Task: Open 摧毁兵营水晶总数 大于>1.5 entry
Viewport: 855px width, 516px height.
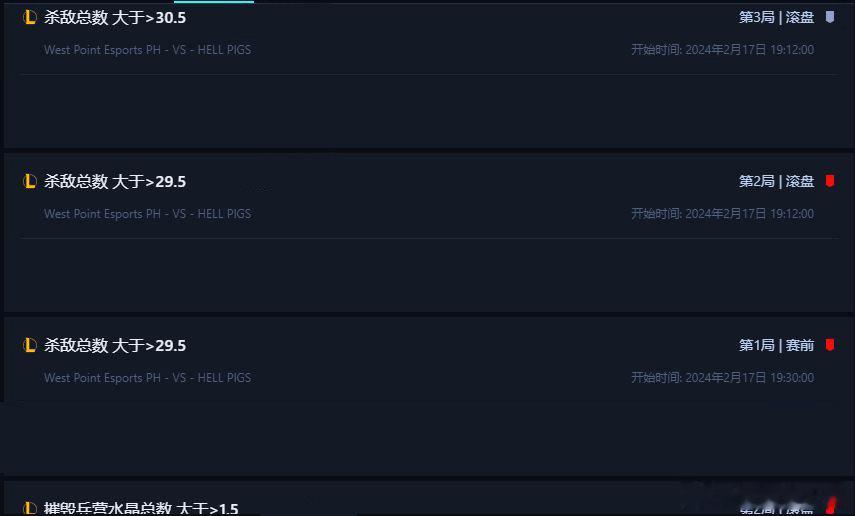Action: click(141, 508)
